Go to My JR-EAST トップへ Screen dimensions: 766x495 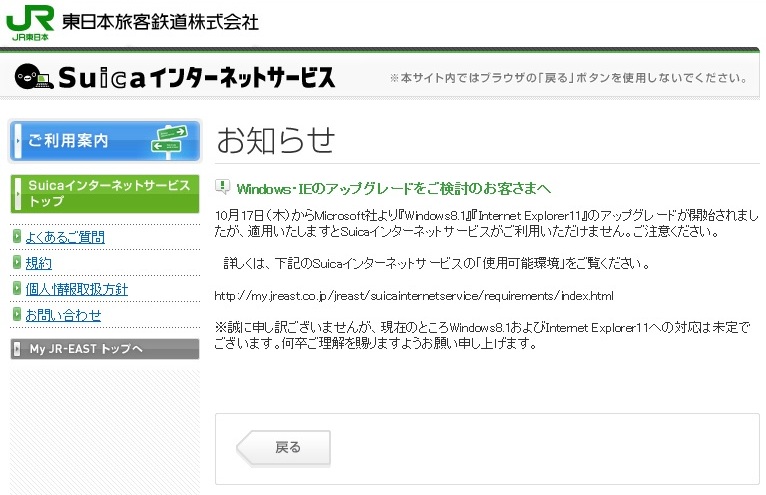(x=105, y=349)
